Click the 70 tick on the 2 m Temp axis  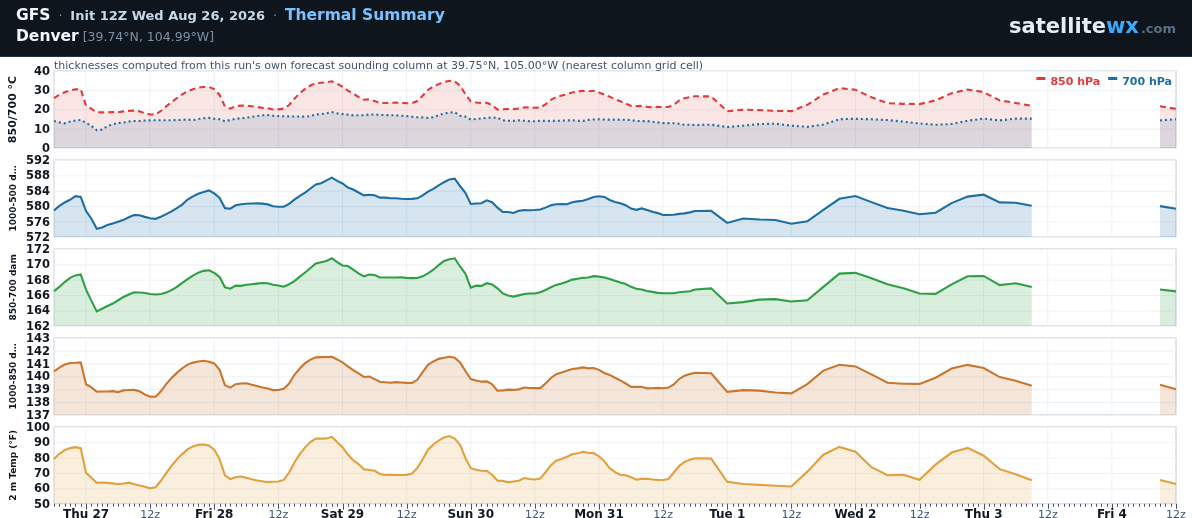click(43, 473)
